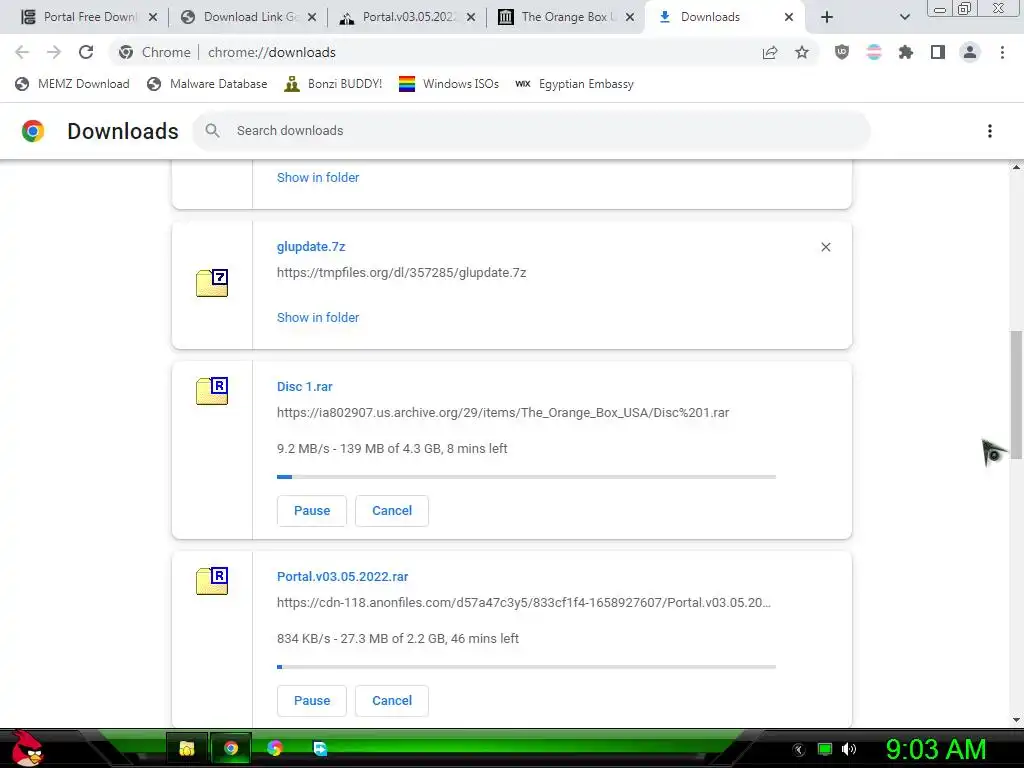The image size is (1024, 768).
Task: Click the search magnifier icon
Action: (x=212, y=131)
